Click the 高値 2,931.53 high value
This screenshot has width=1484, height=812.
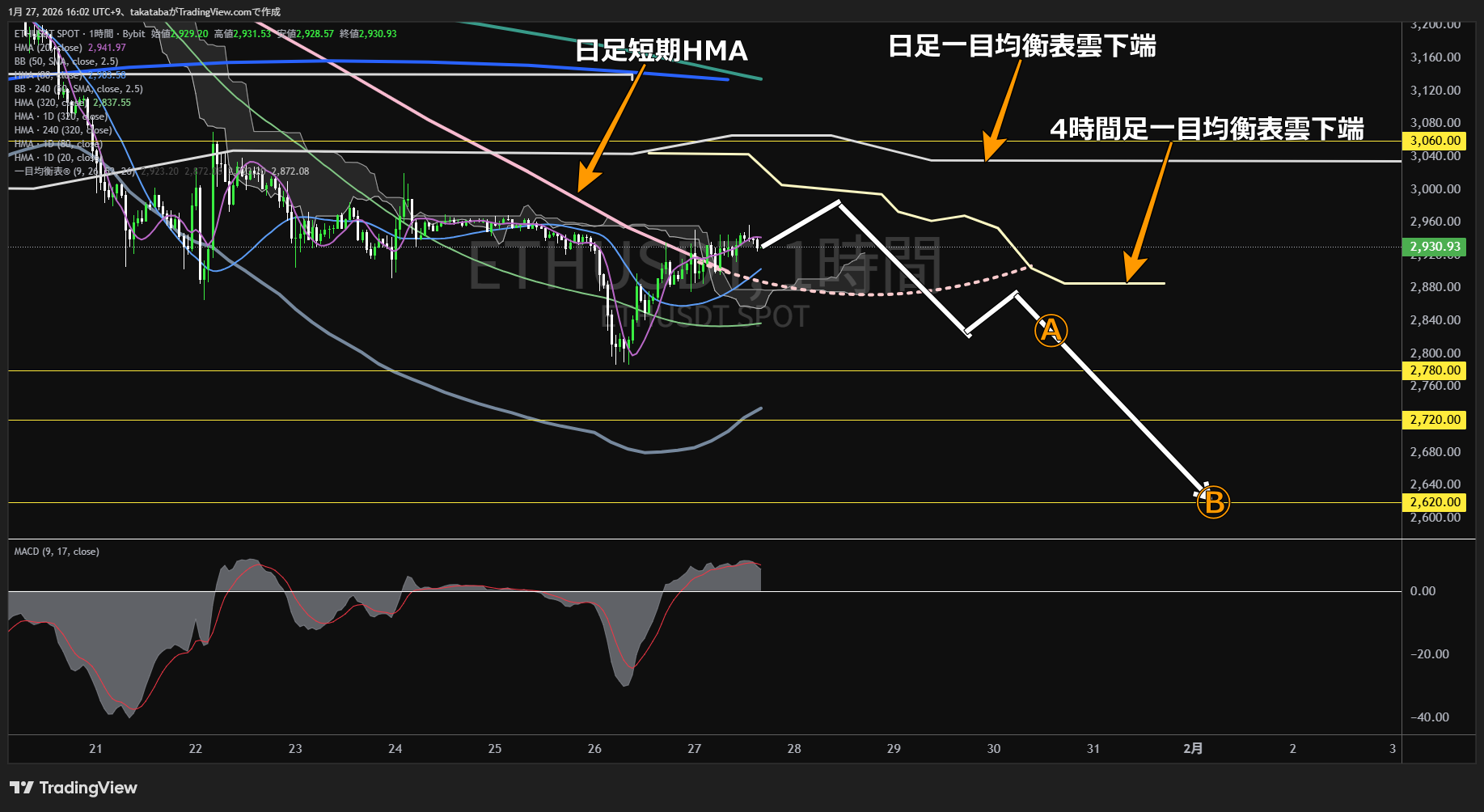point(243,34)
